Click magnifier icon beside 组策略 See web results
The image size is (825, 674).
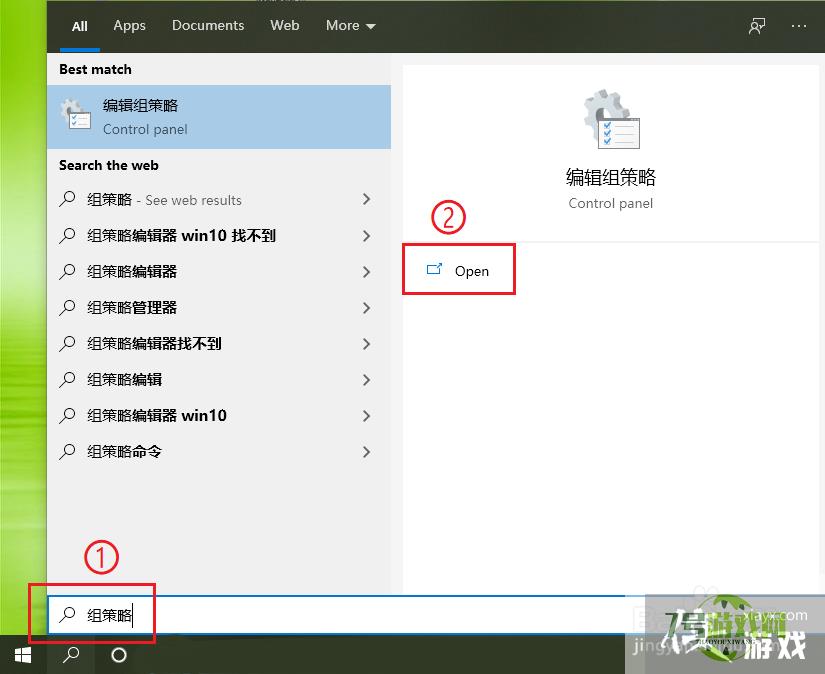[x=67, y=199]
